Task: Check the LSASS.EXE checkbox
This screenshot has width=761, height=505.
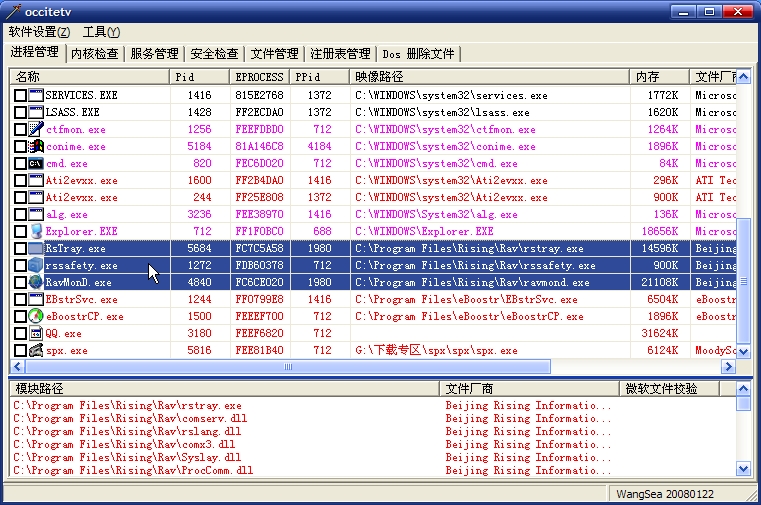Action: tap(20, 112)
